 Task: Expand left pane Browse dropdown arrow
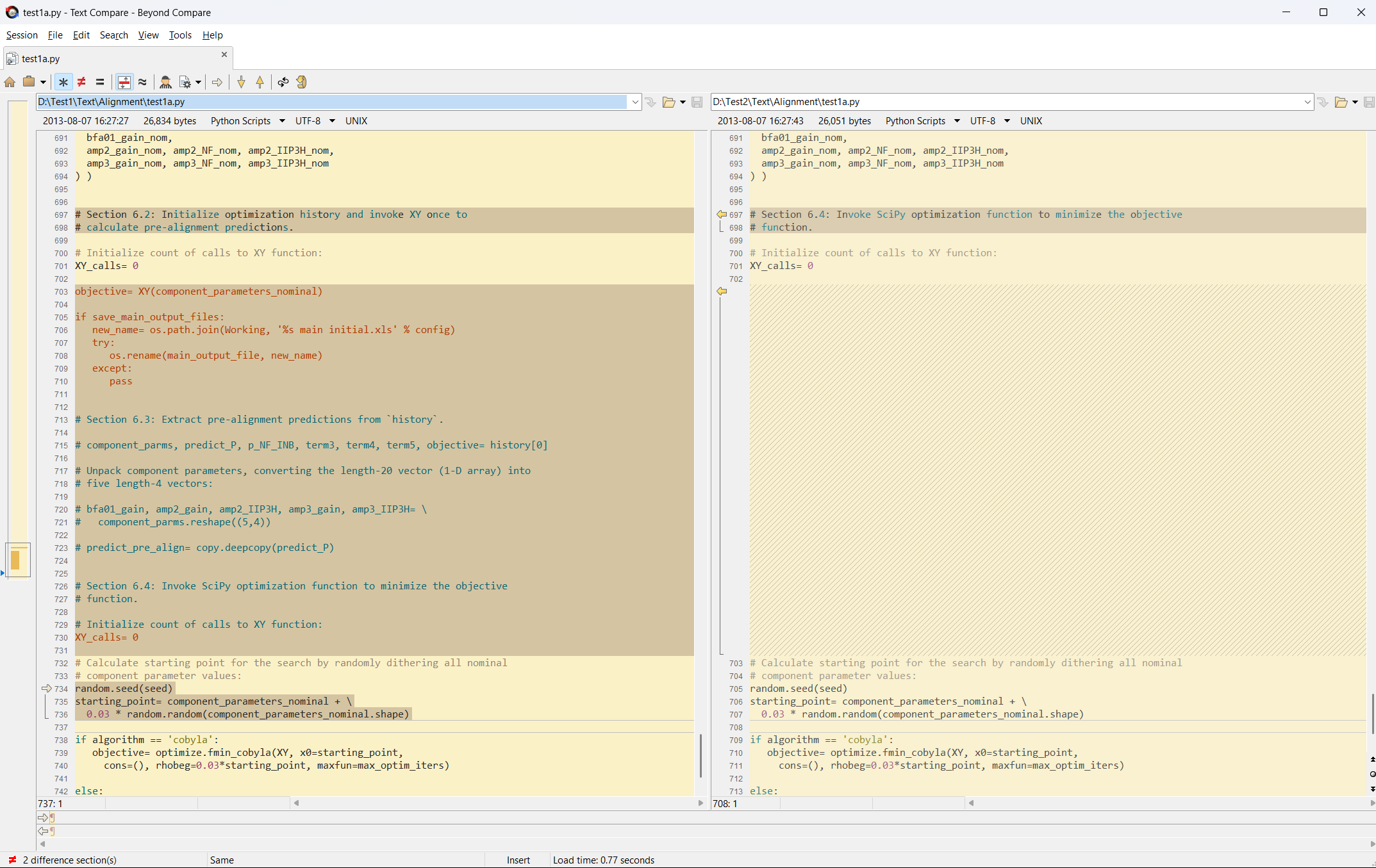click(683, 102)
